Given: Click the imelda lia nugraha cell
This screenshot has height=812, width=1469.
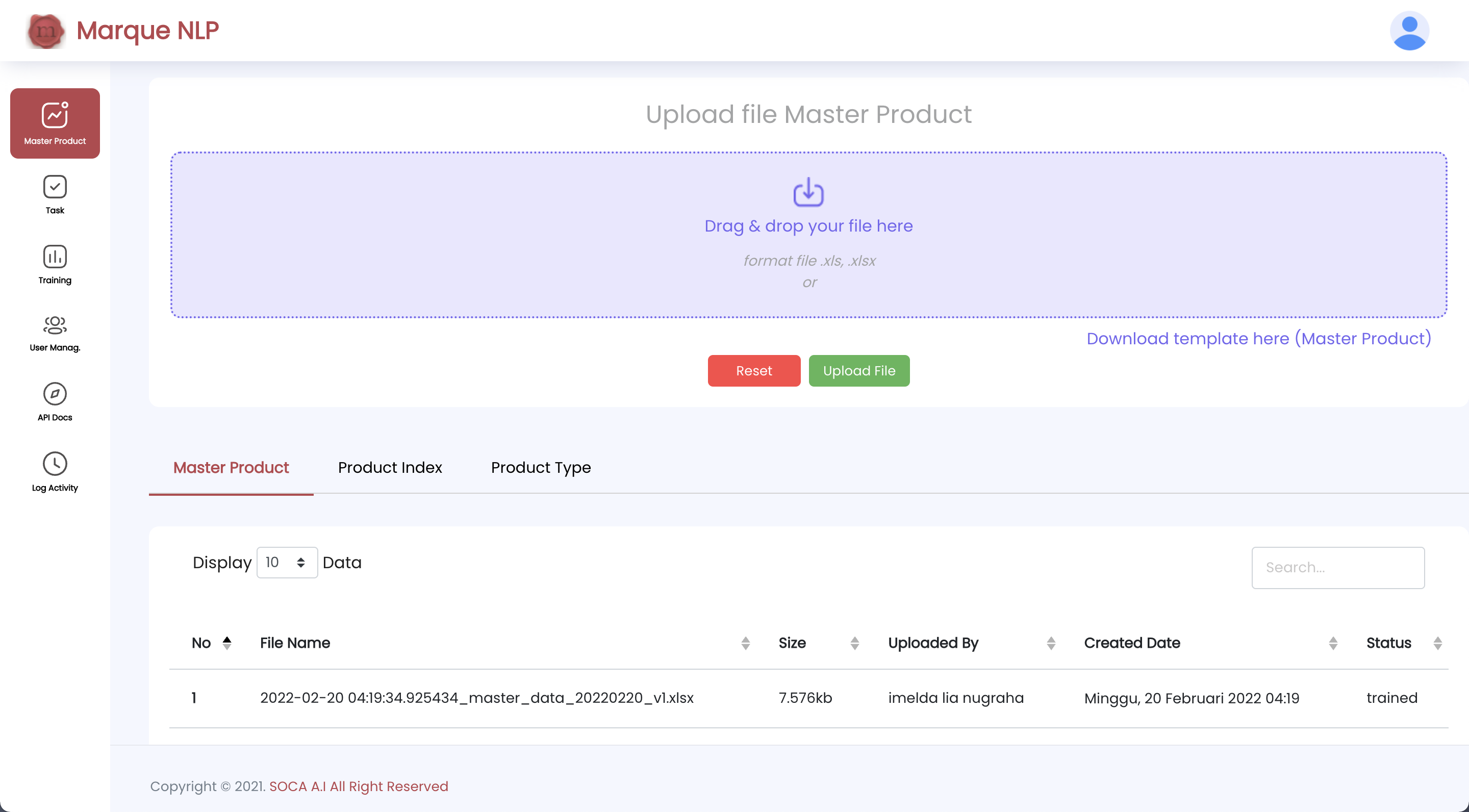Looking at the screenshot, I should [956, 698].
